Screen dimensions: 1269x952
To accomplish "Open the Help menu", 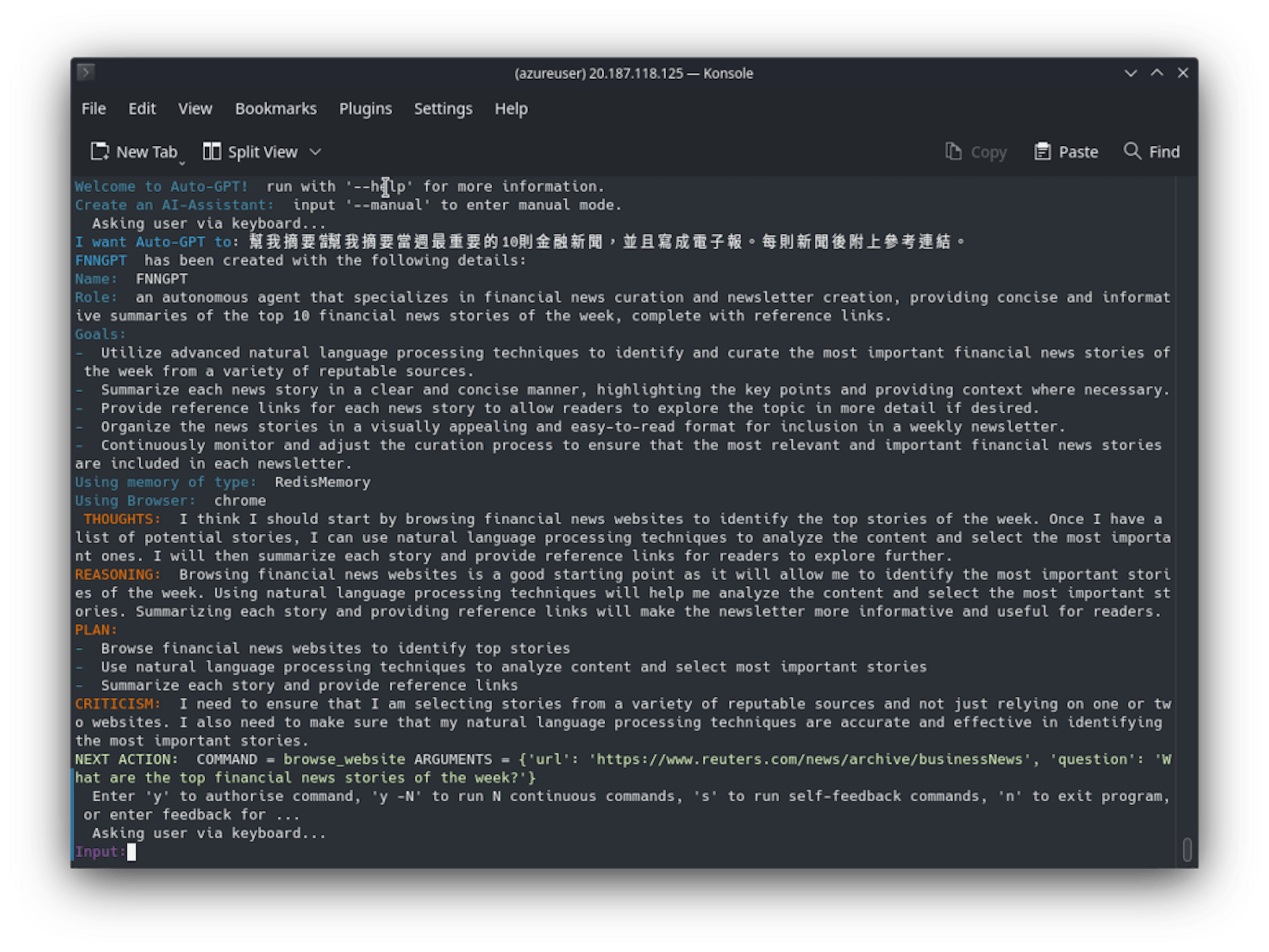I will point(511,109).
